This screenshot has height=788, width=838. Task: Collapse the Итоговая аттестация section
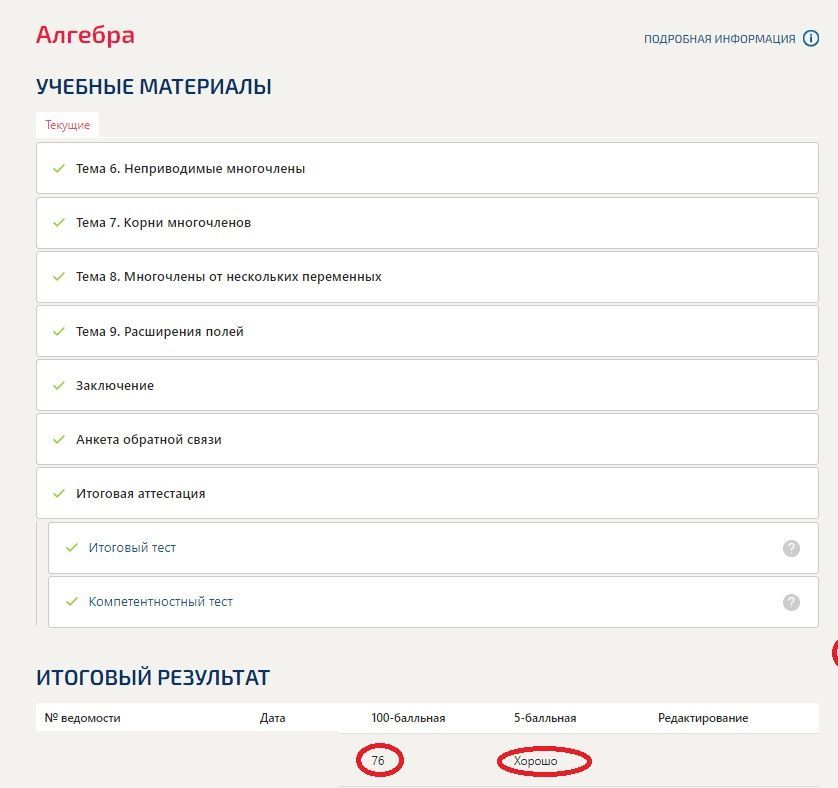click(427, 493)
